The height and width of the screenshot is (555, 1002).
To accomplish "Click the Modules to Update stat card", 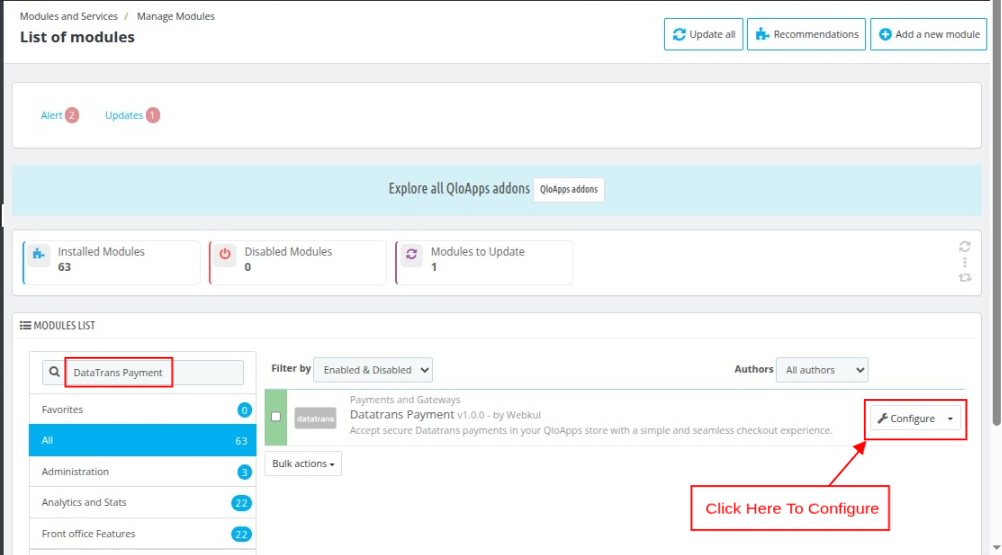I will (484, 262).
